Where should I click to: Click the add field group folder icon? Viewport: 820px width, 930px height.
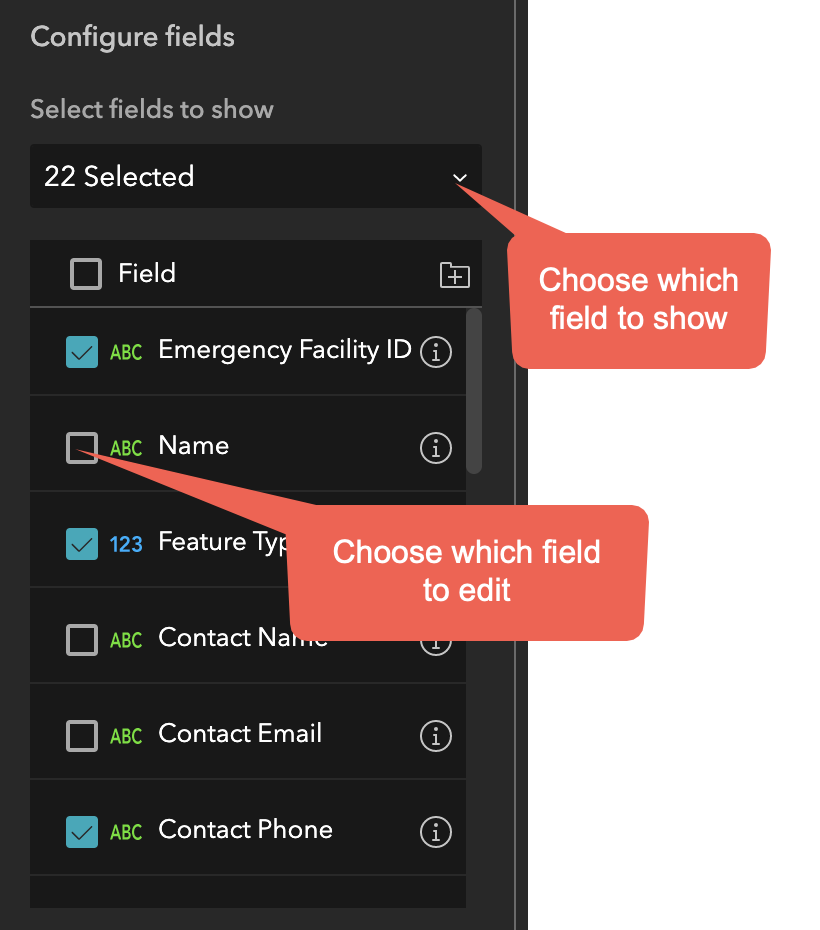click(455, 275)
